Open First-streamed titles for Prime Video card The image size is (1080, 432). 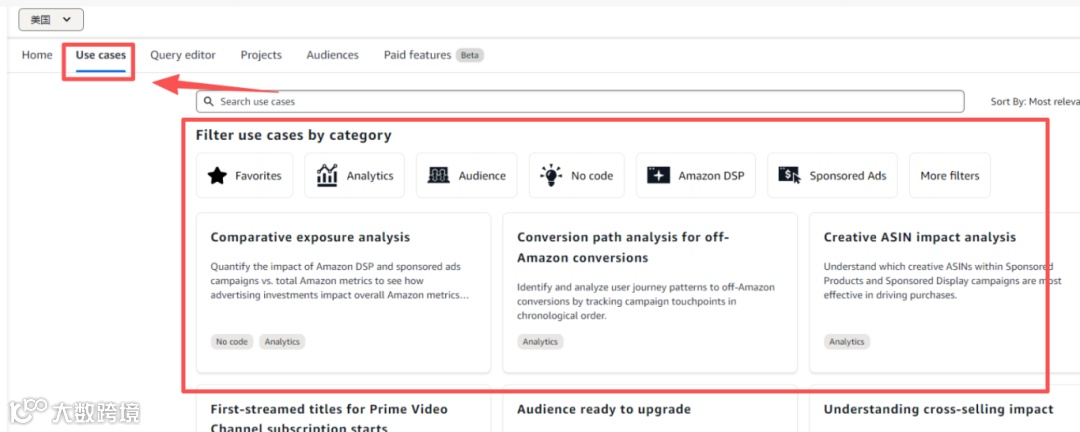(x=344, y=409)
